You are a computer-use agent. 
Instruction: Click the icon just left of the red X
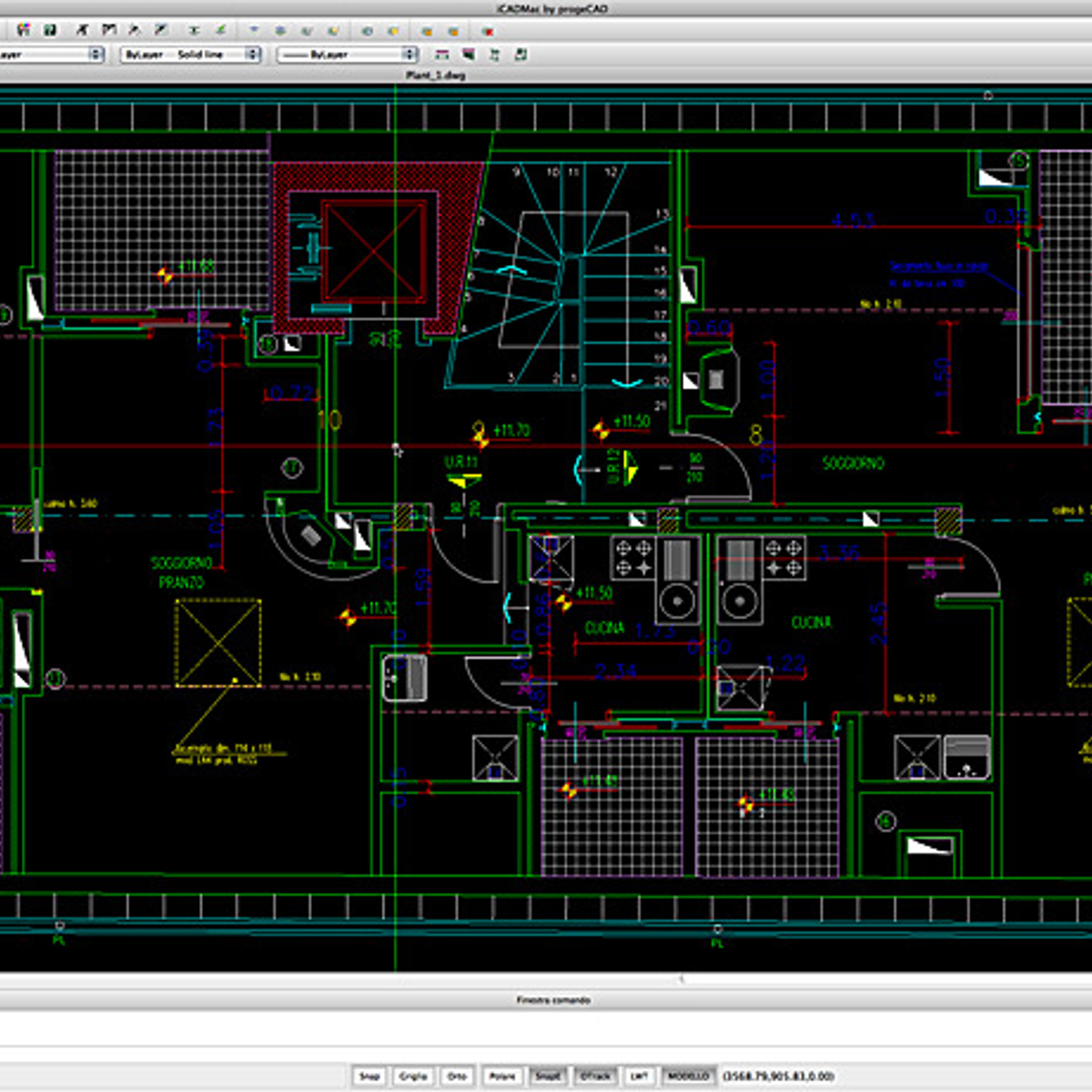point(453,31)
